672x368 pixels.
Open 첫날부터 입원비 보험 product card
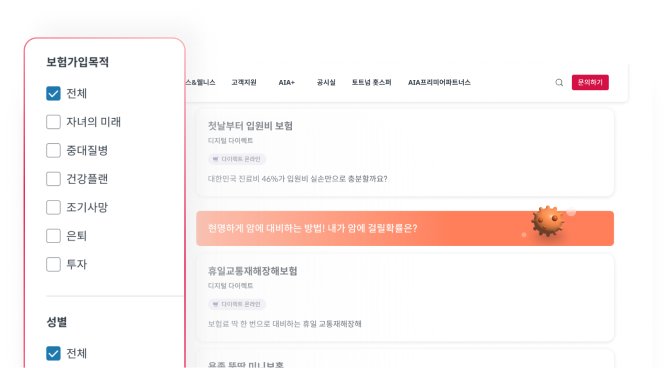tap(405, 153)
